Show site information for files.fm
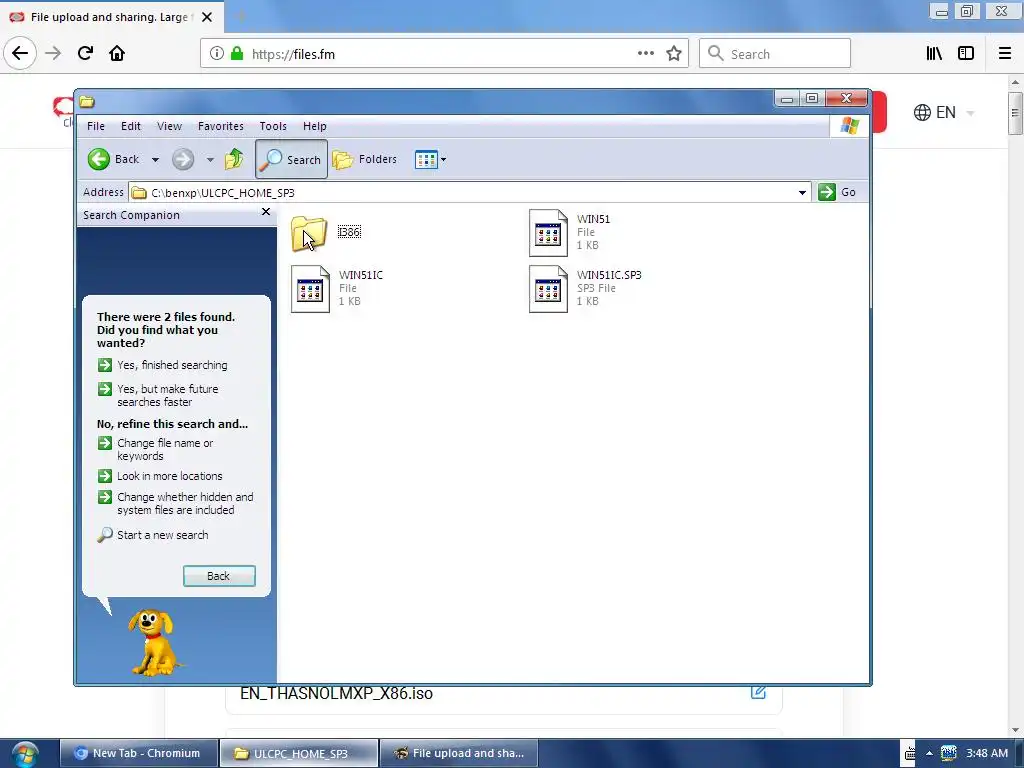Image resolution: width=1024 pixels, height=768 pixels. pos(217,54)
